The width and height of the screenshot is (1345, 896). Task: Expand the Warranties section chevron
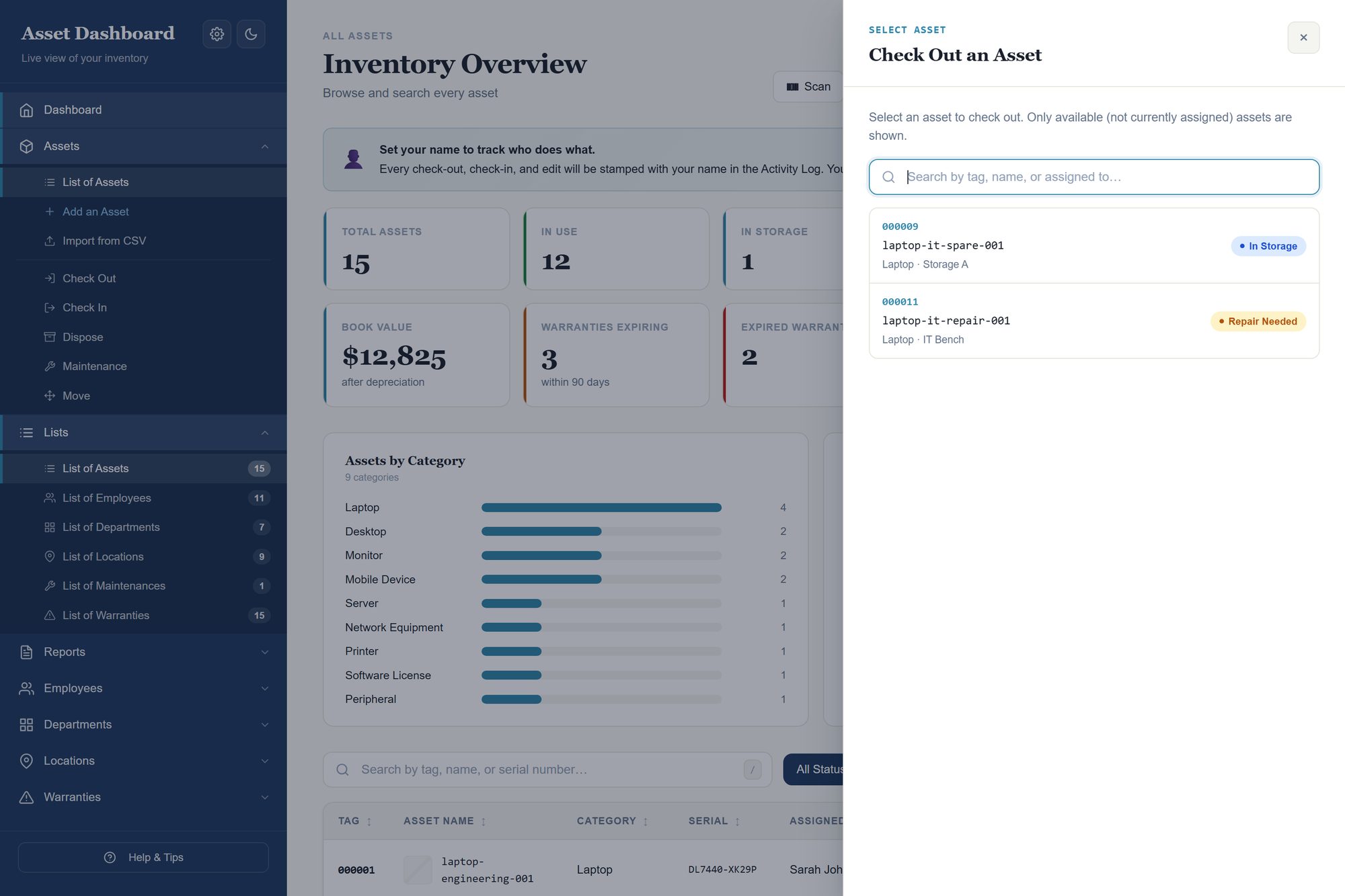point(265,797)
